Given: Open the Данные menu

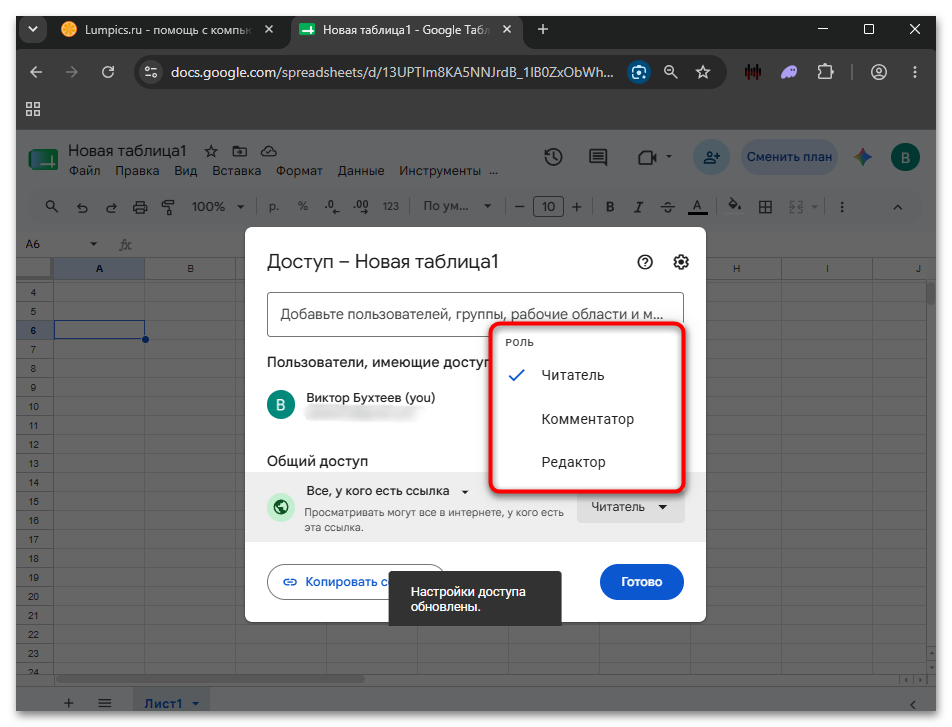Looking at the screenshot, I should pyautogui.click(x=361, y=171).
